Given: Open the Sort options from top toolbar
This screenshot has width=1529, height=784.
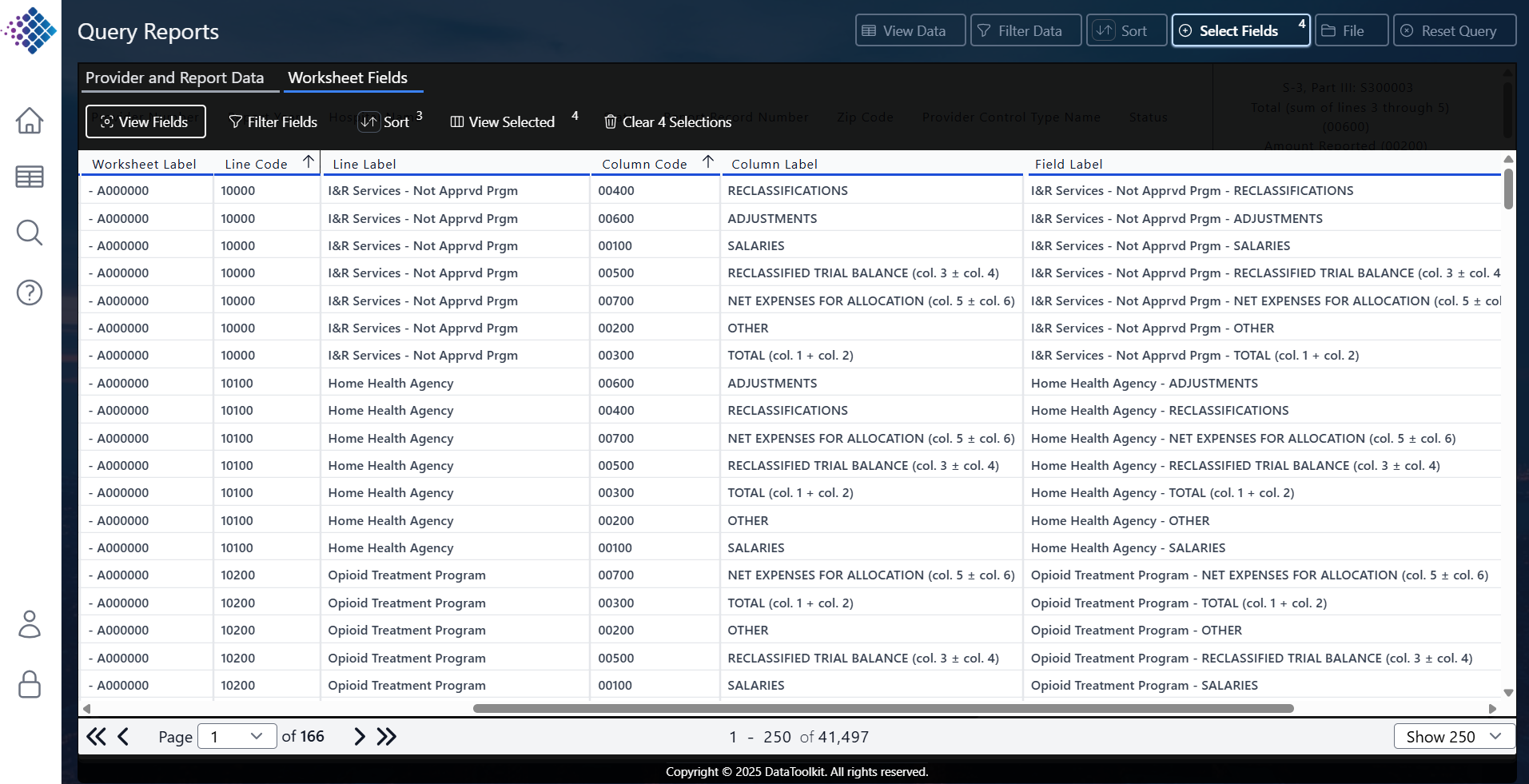Looking at the screenshot, I should (1107, 30).
